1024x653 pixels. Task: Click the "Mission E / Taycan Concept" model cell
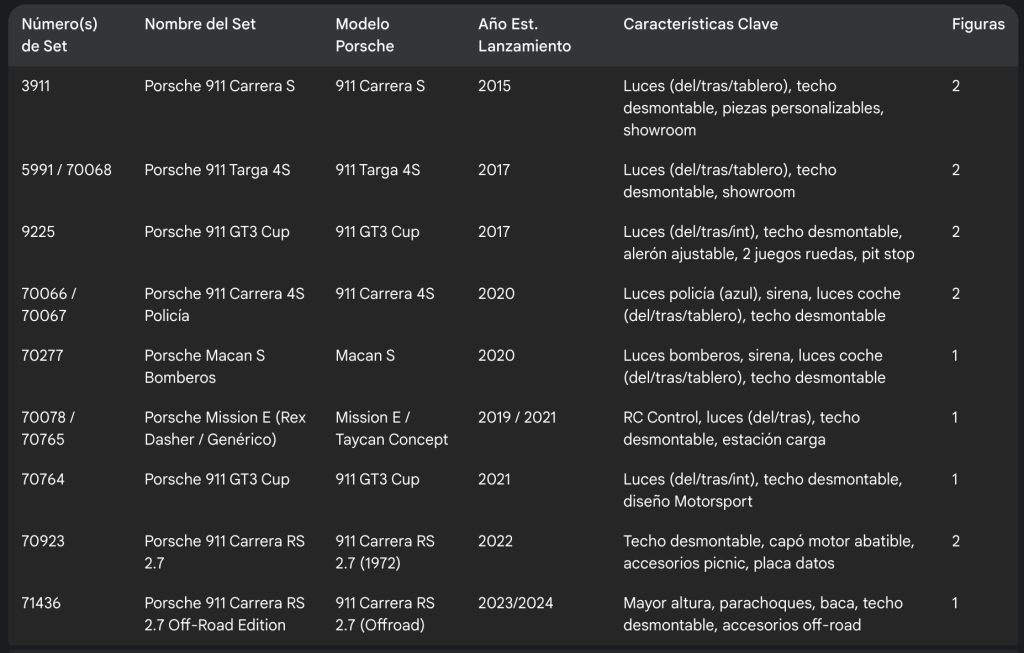point(391,428)
